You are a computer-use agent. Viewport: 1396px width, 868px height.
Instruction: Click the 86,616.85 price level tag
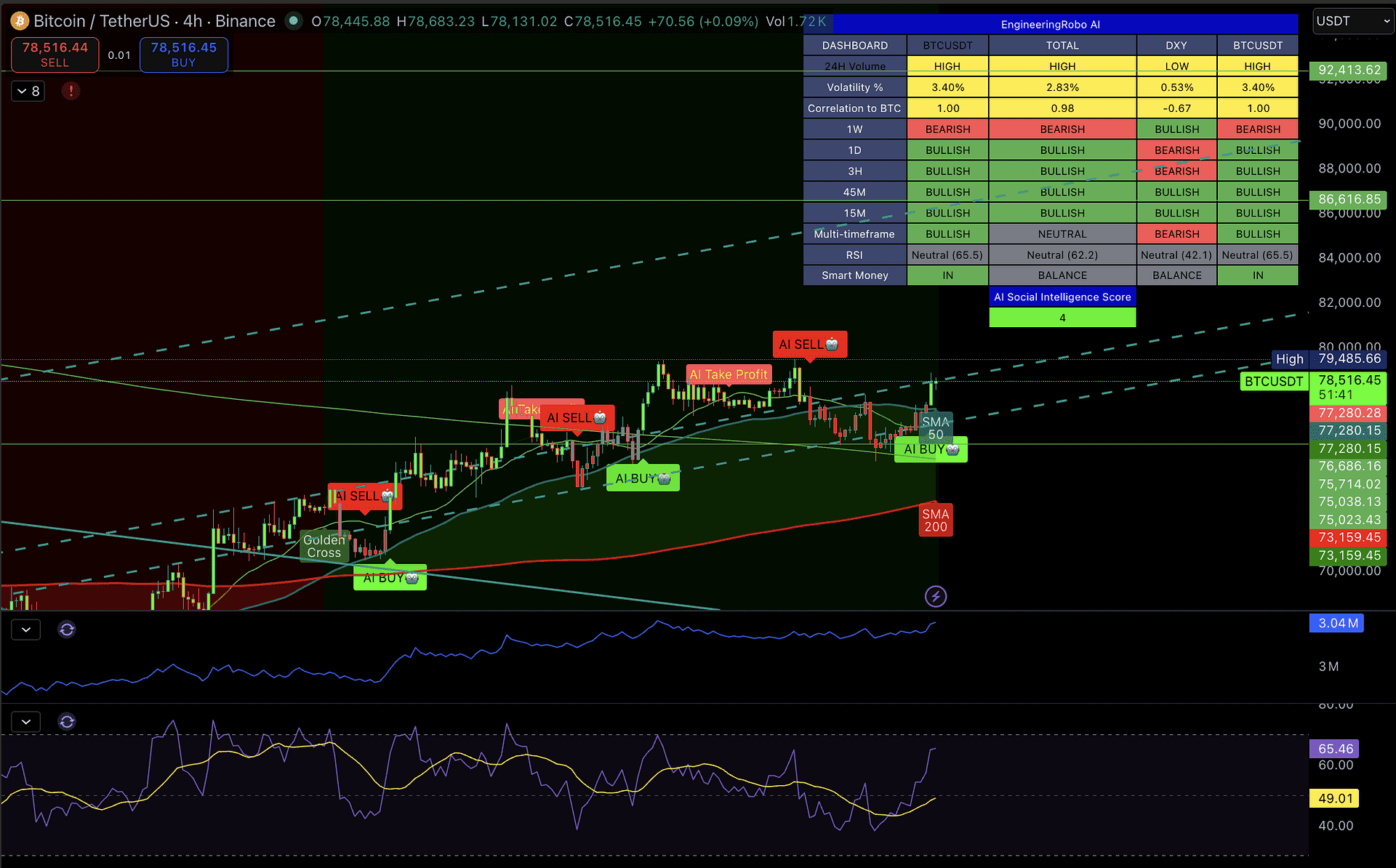(1349, 199)
